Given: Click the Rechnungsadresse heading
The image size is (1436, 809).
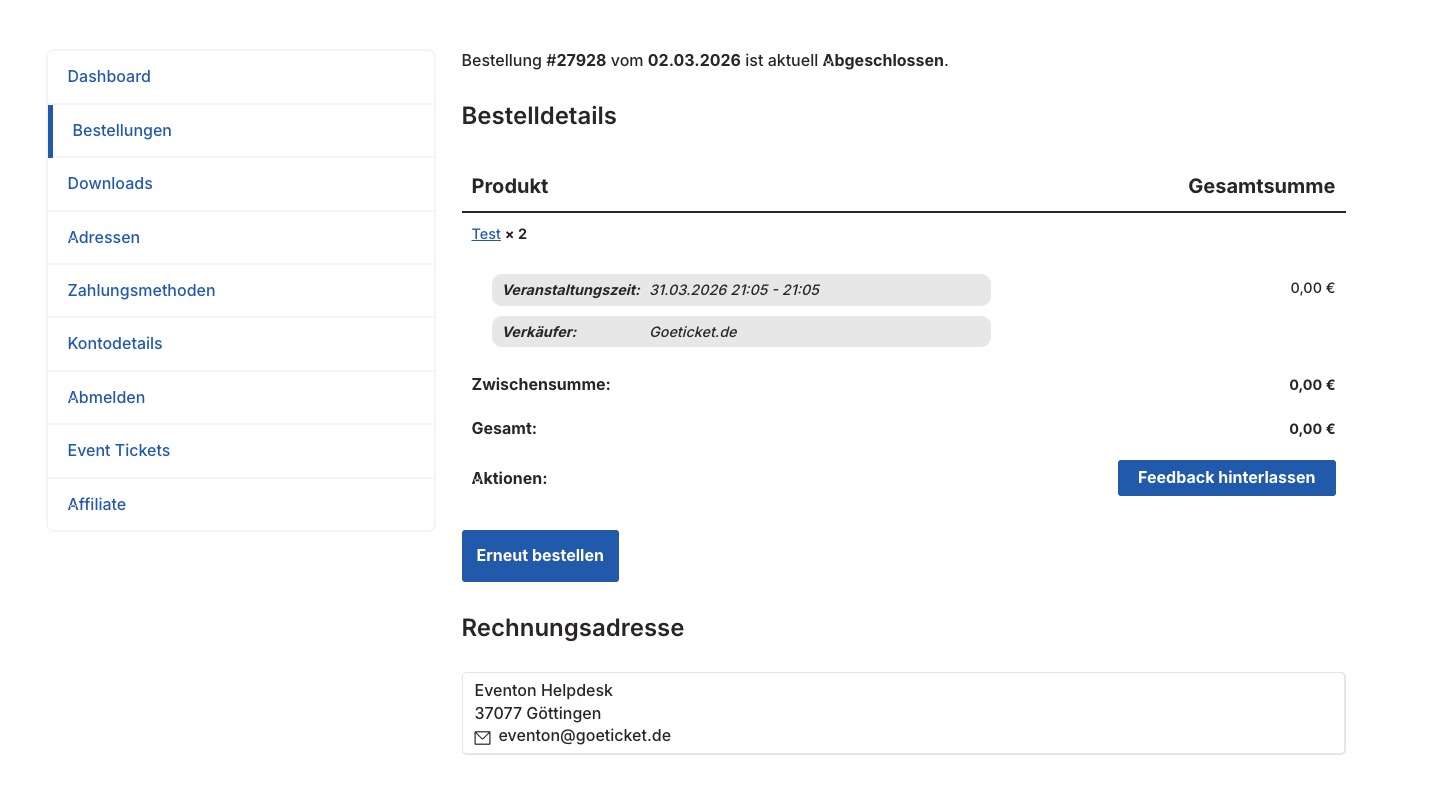Looking at the screenshot, I should (572, 628).
